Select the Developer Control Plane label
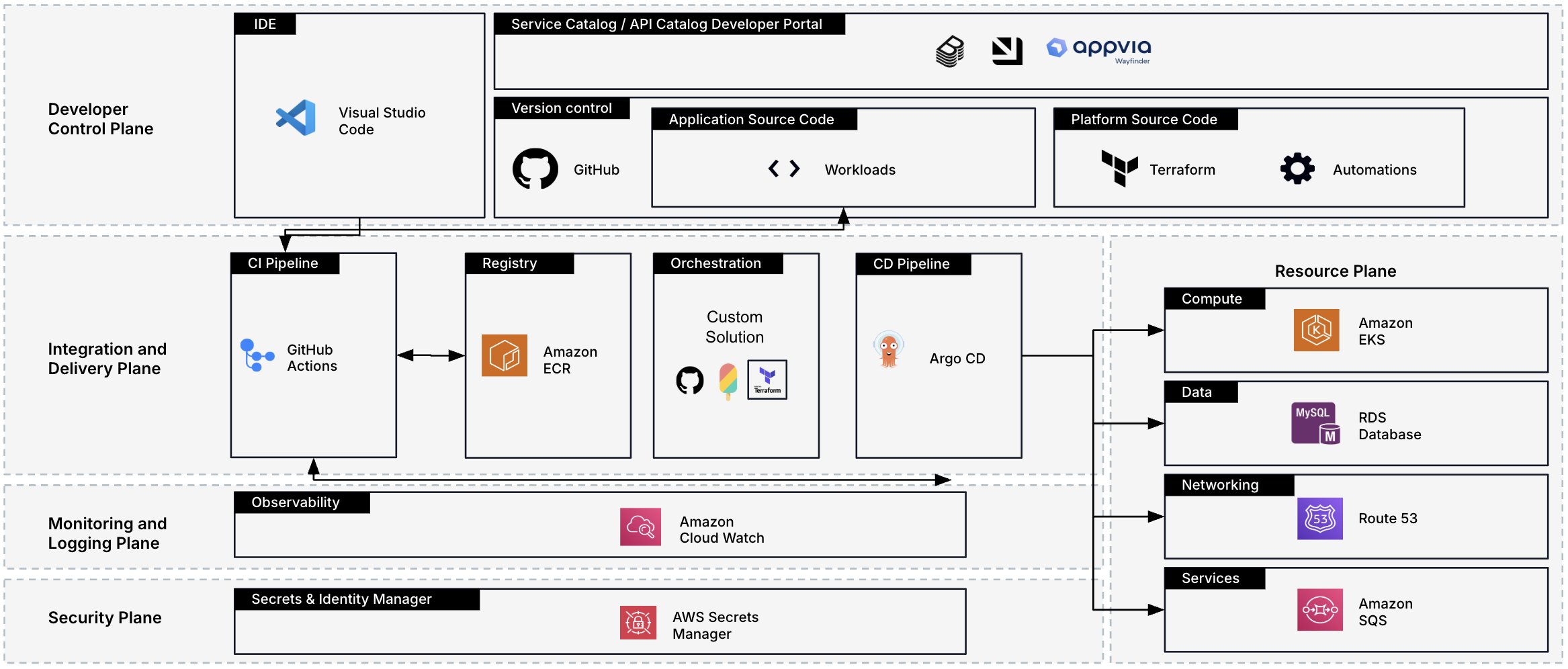This screenshot has width=1568, height=669. click(x=101, y=119)
